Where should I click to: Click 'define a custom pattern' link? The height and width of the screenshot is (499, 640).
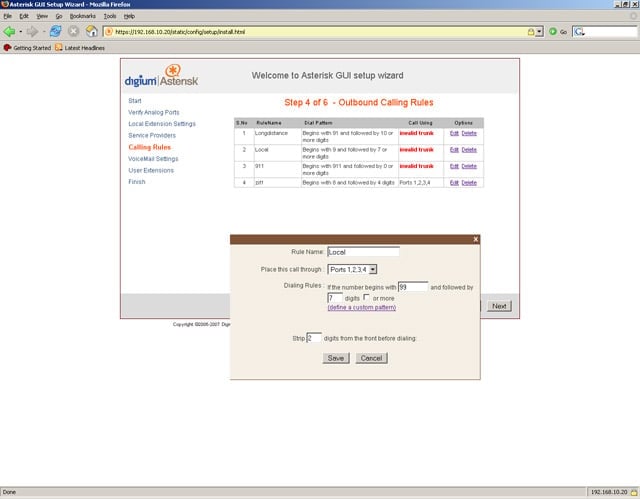pyautogui.click(x=362, y=307)
